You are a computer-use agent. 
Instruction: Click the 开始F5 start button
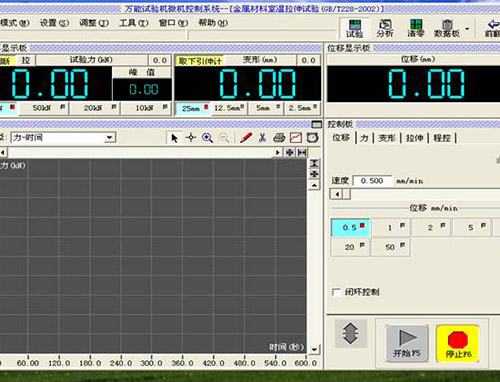tap(407, 343)
